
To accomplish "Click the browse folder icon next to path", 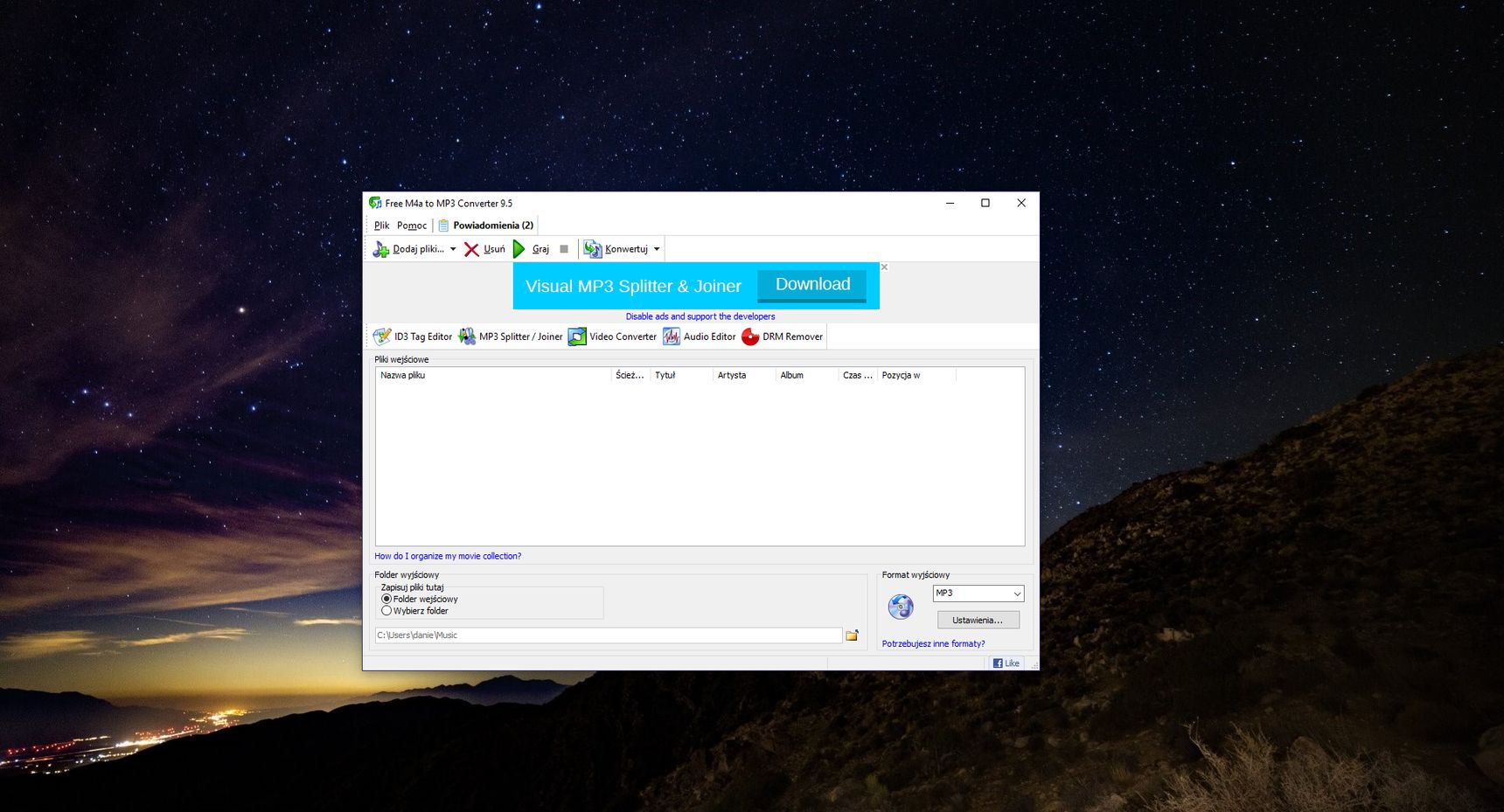I will [852, 635].
